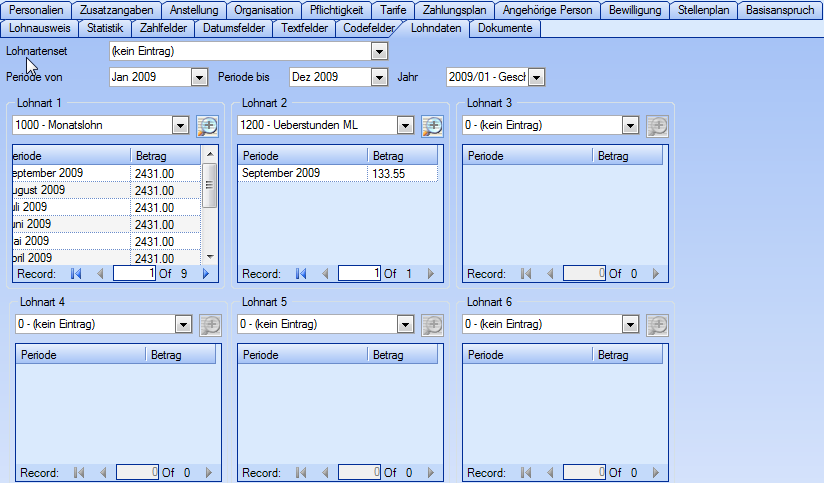Switch to the Anstellung tab

click(x=194, y=10)
